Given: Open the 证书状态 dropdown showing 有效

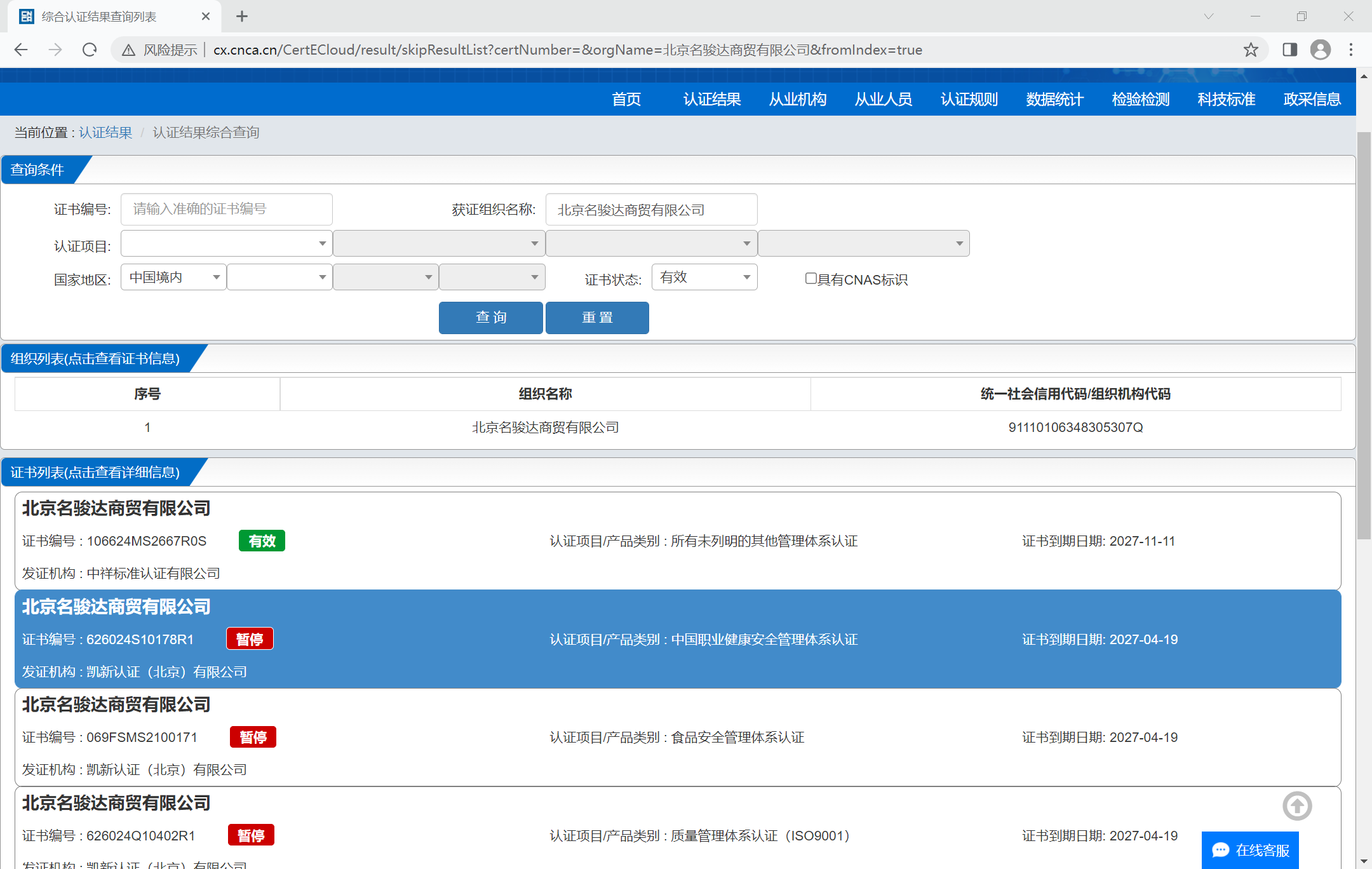Looking at the screenshot, I should pyautogui.click(x=704, y=277).
